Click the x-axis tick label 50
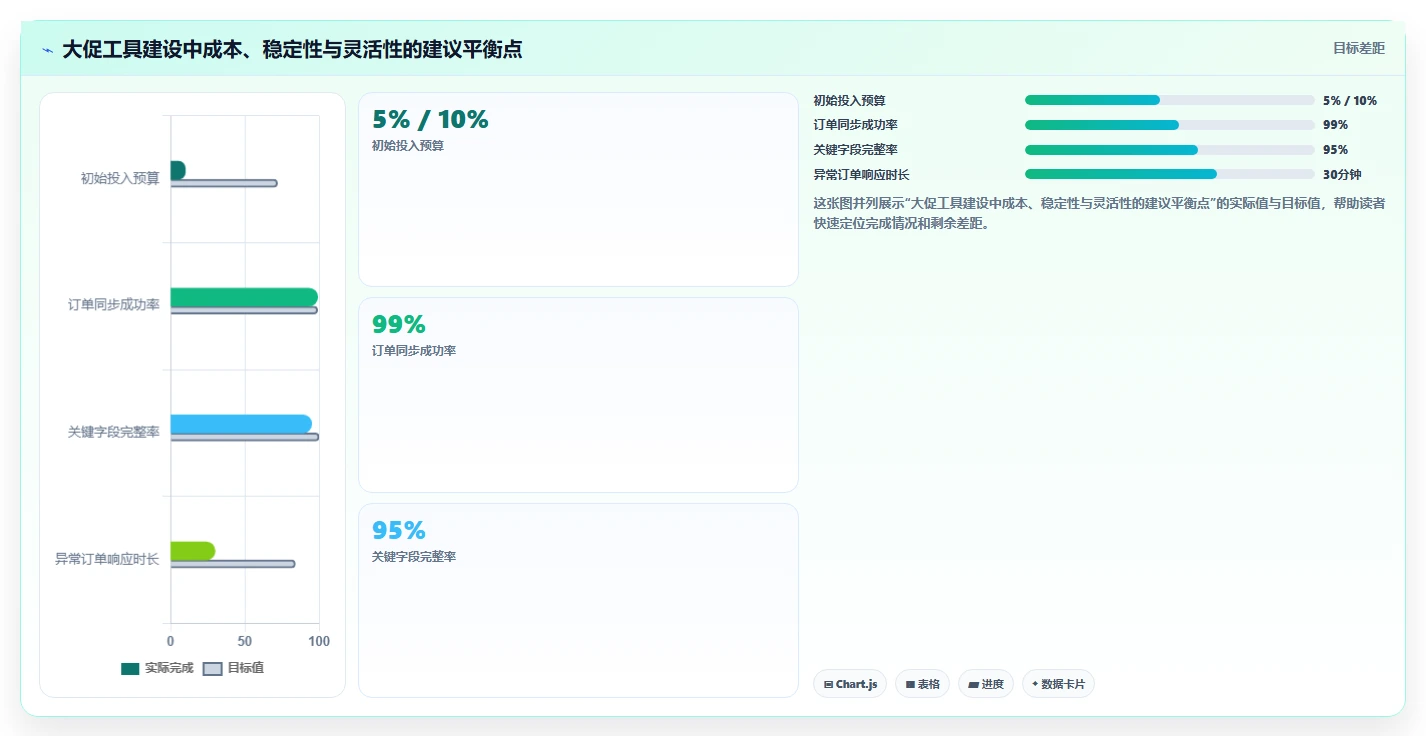 [x=245, y=641]
